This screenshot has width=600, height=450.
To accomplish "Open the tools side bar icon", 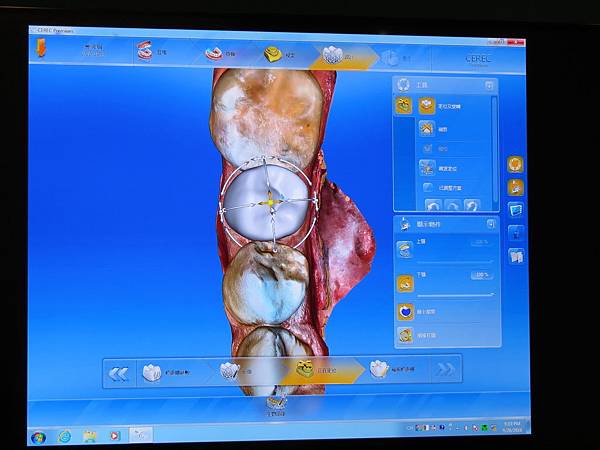I will [515, 187].
